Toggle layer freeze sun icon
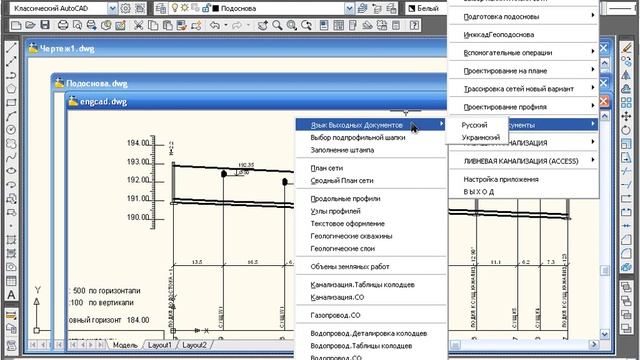The width and height of the screenshot is (640, 360). coord(184,8)
